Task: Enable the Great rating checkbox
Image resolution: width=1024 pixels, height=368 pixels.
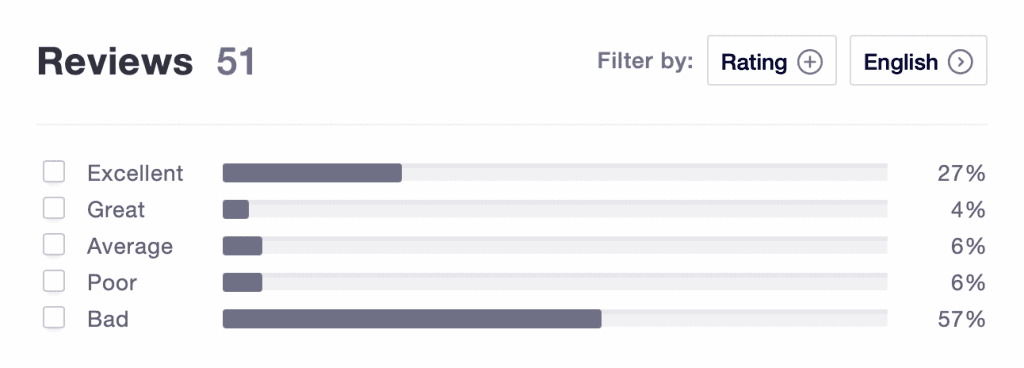Action: 54,209
